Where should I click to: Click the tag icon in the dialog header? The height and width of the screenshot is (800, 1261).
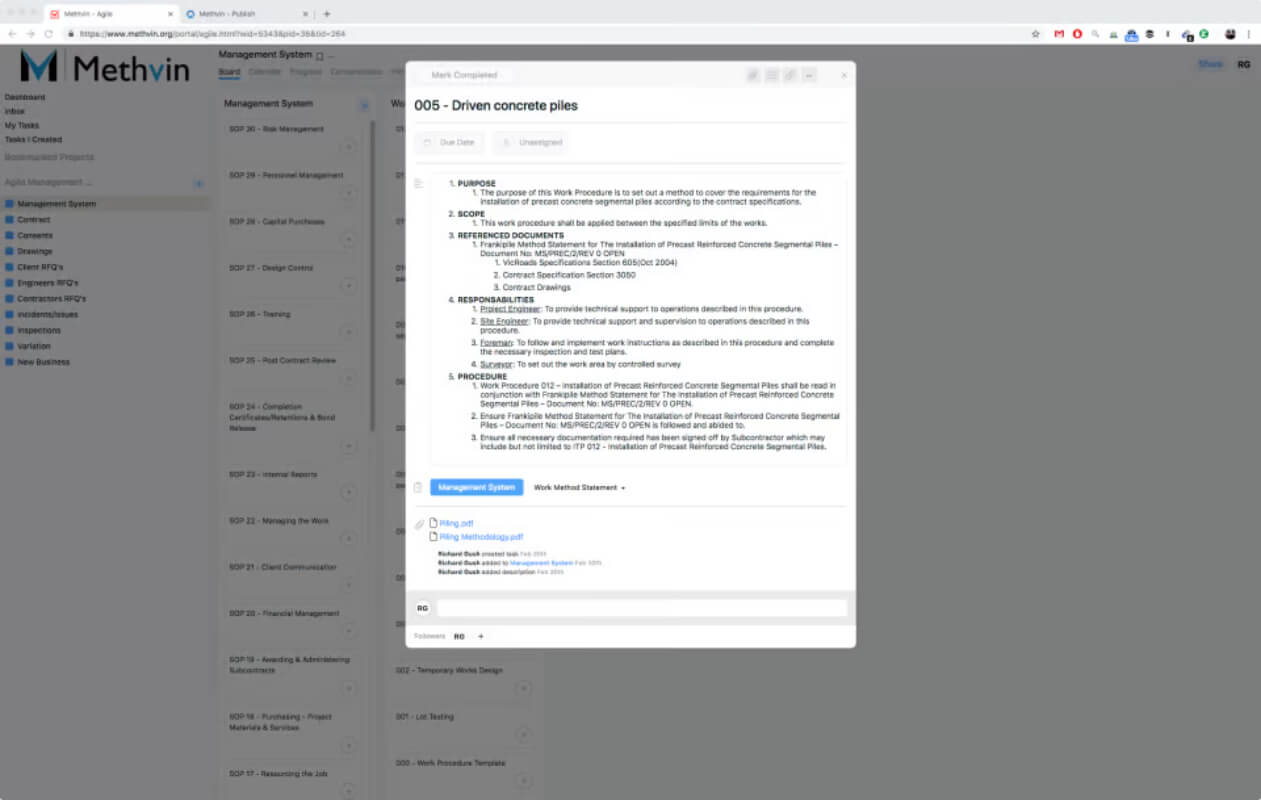[x=753, y=75]
